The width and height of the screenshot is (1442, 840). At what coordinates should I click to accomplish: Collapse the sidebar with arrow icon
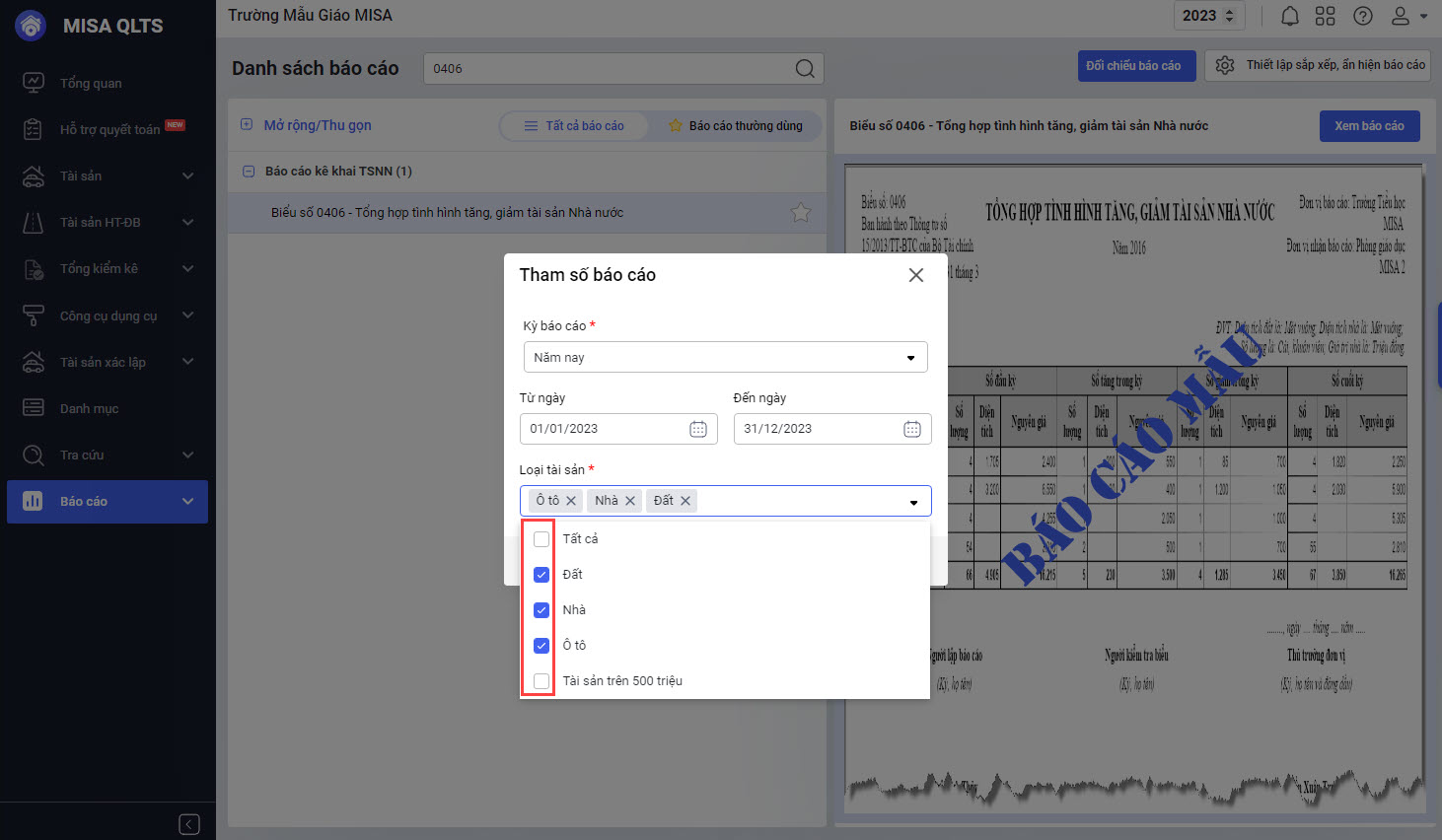click(x=189, y=824)
